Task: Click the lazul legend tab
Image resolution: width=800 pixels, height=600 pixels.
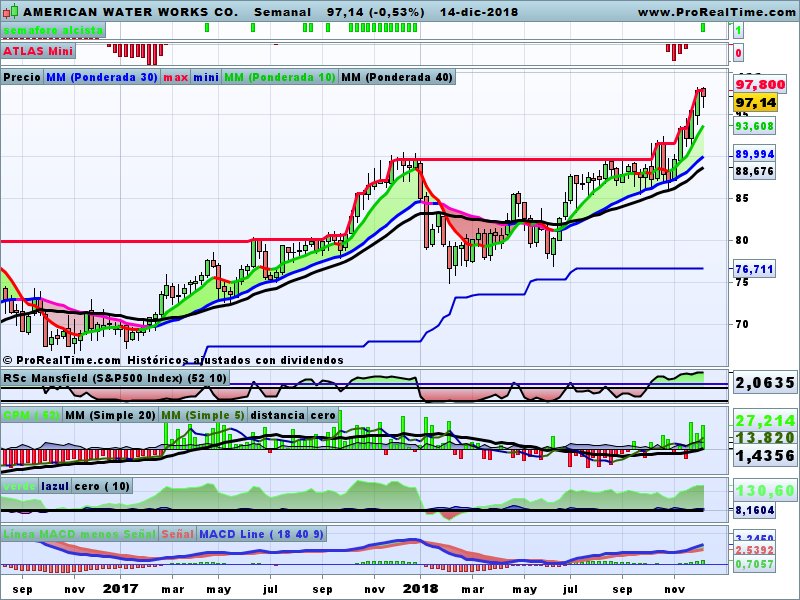Action: (x=55, y=486)
